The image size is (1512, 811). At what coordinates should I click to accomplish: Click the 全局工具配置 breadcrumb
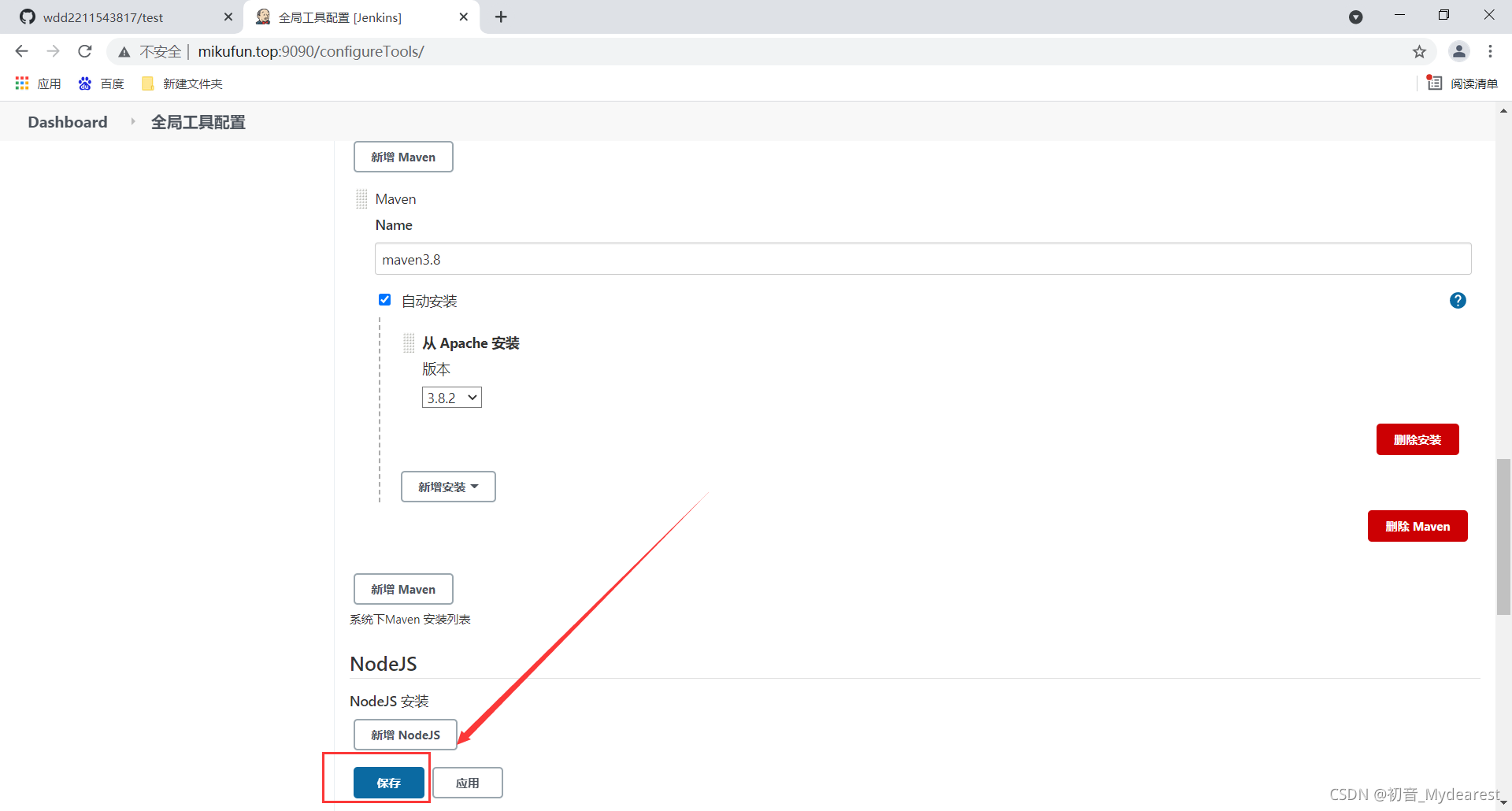(x=198, y=122)
